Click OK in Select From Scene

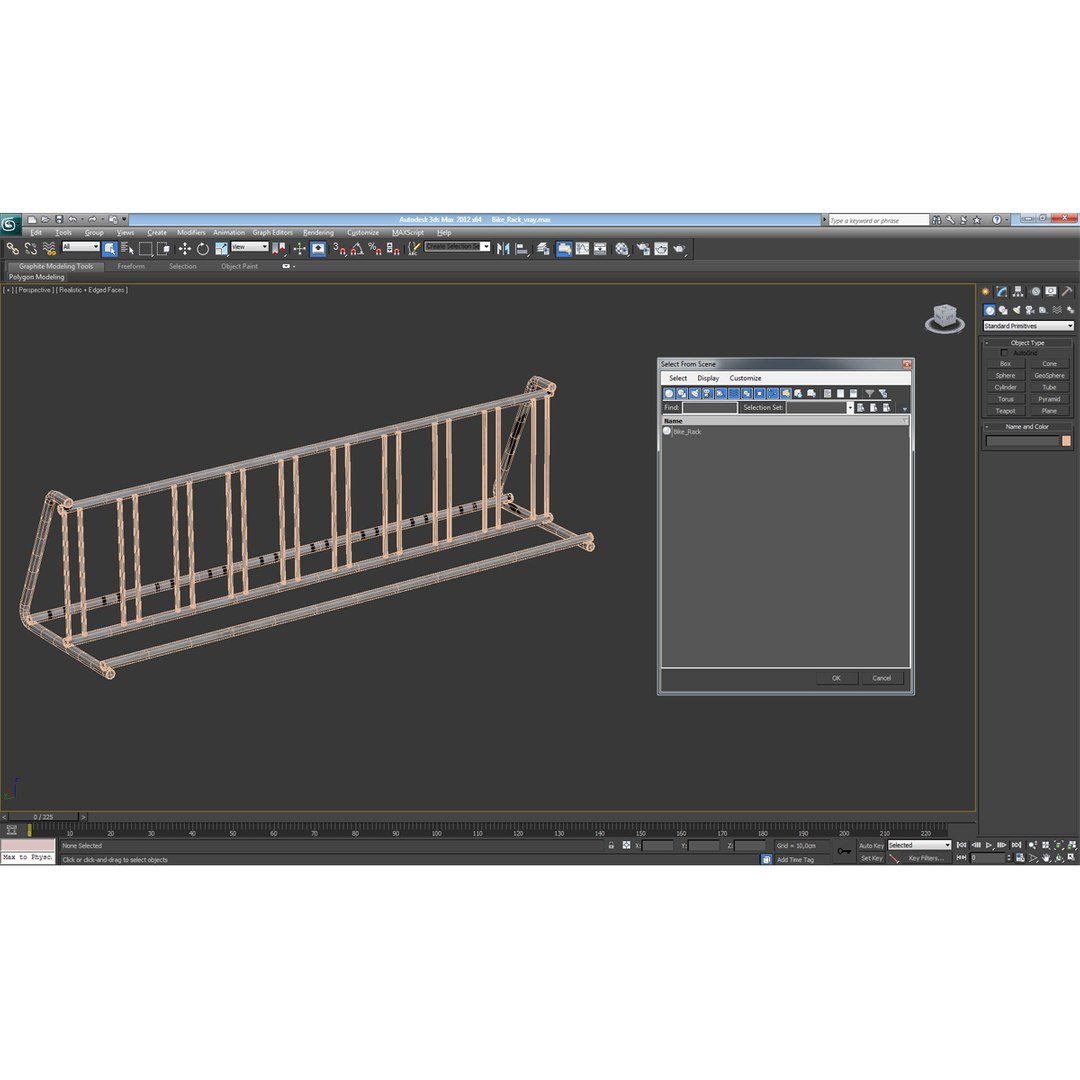pos(836,678)
